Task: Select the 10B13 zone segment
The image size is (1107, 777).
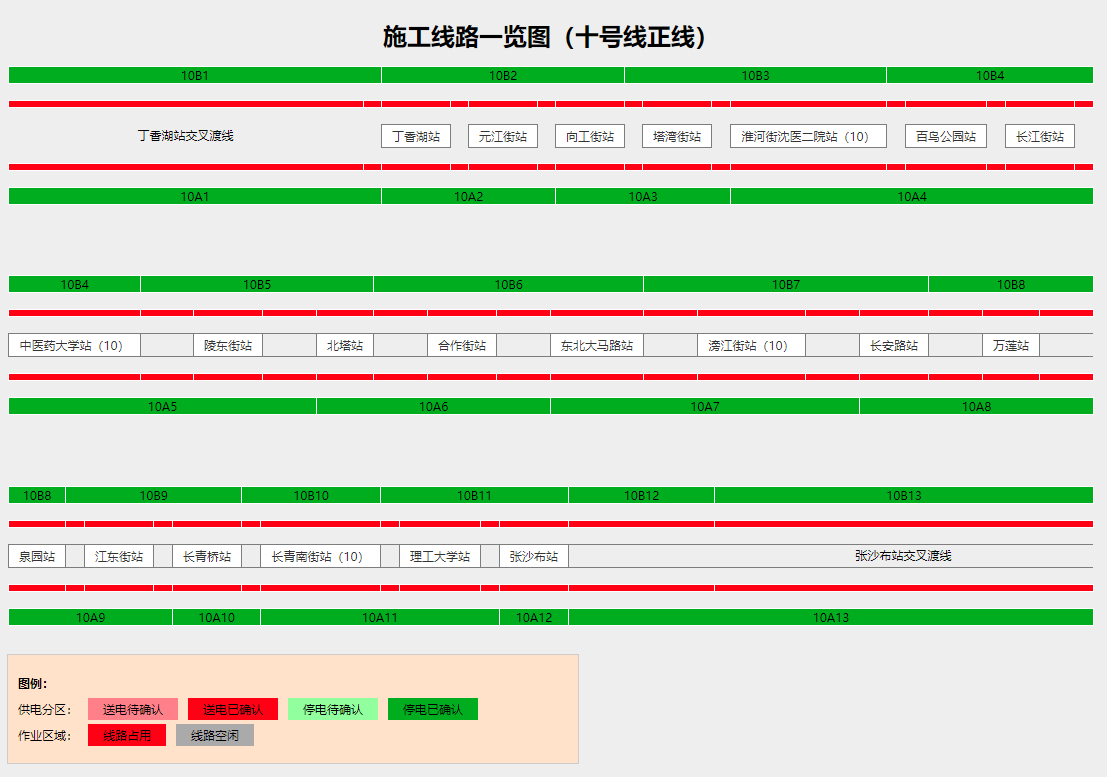Action: click(900, 495)
